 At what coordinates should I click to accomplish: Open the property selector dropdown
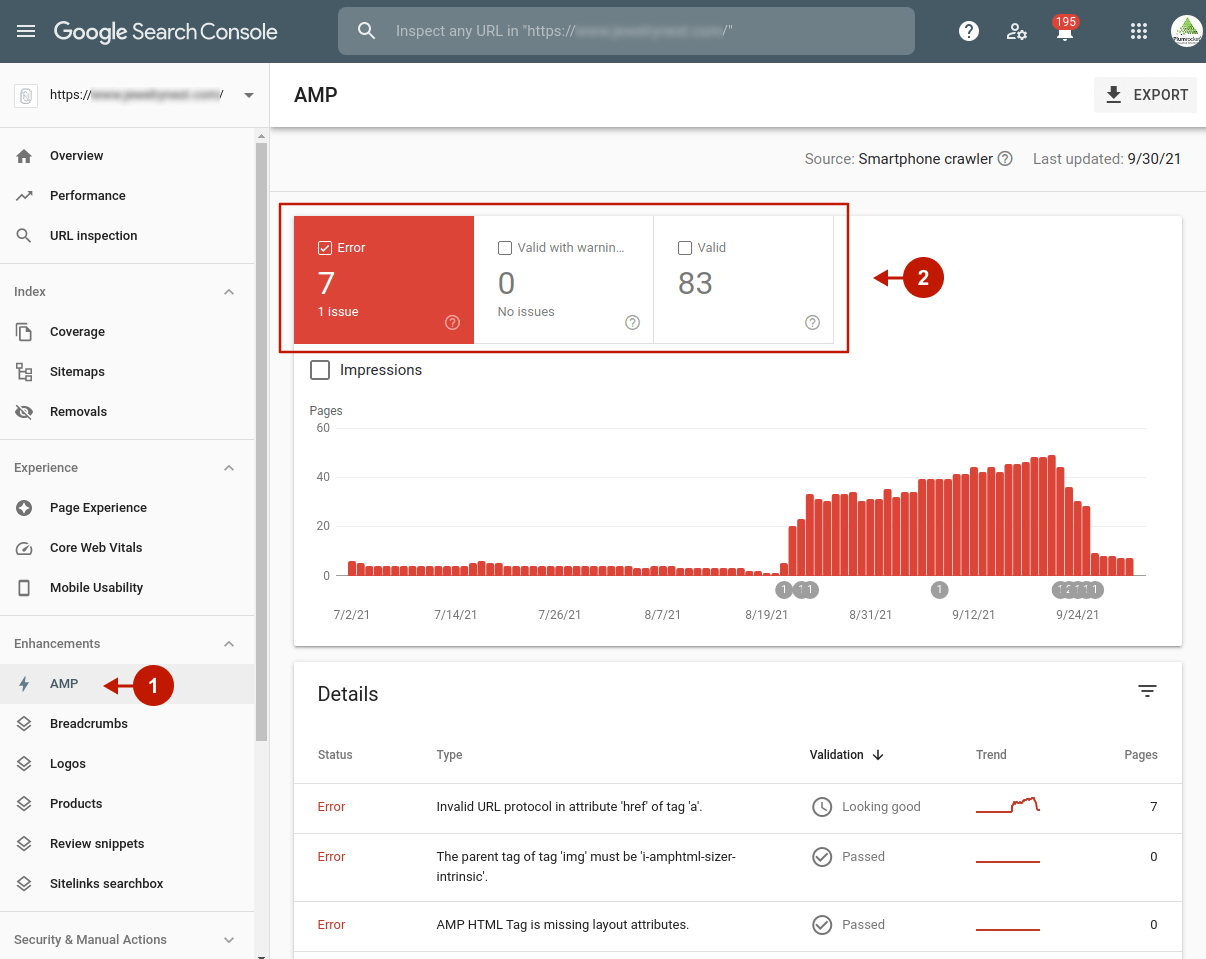click(x=248, y=96)
